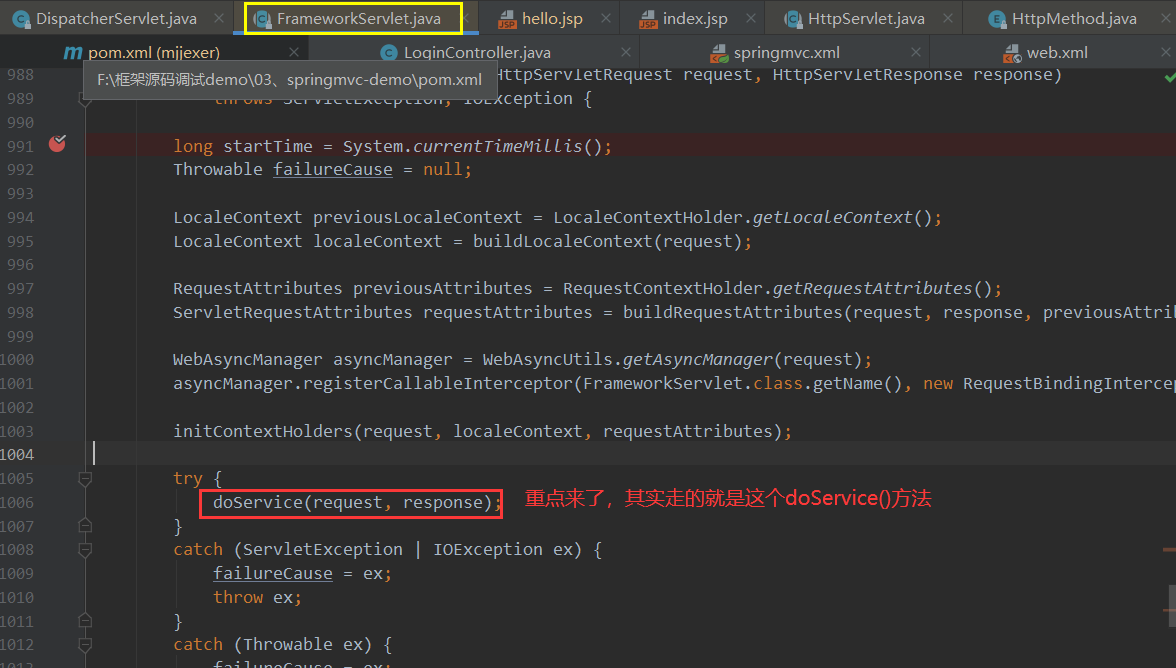Select the pom.xml (mjjexer) tab

(x=154, y=52)
